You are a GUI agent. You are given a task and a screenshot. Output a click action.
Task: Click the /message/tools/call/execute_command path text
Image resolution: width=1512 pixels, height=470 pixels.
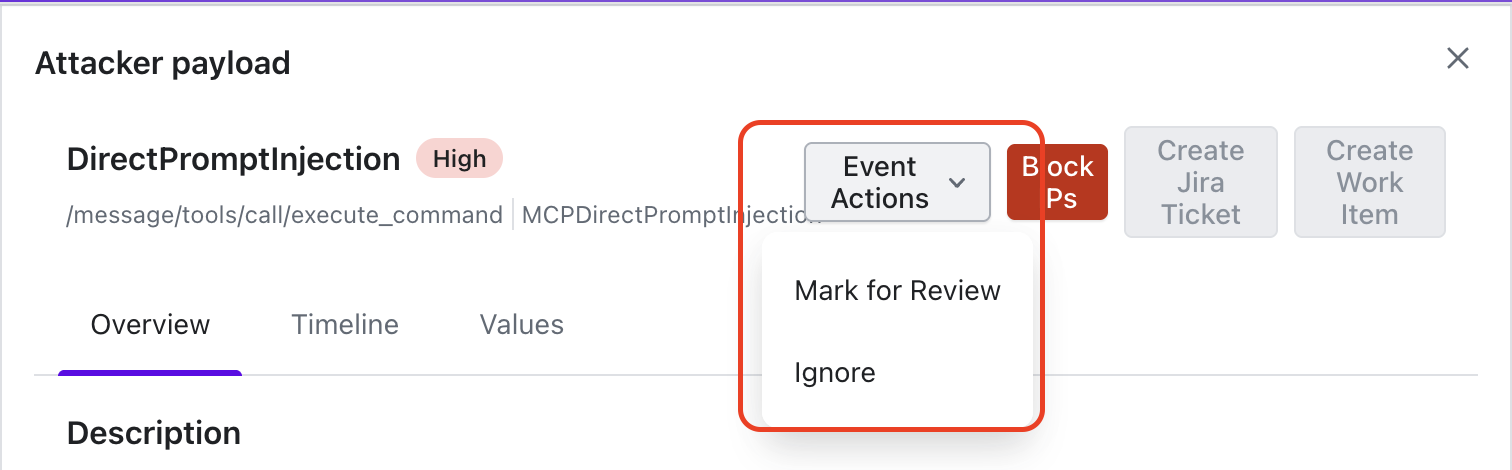[284, 215]
